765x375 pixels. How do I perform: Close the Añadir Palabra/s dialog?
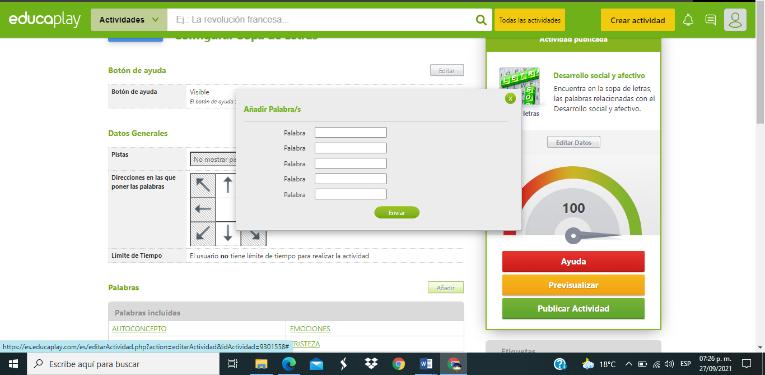click(x=510, y=99)
